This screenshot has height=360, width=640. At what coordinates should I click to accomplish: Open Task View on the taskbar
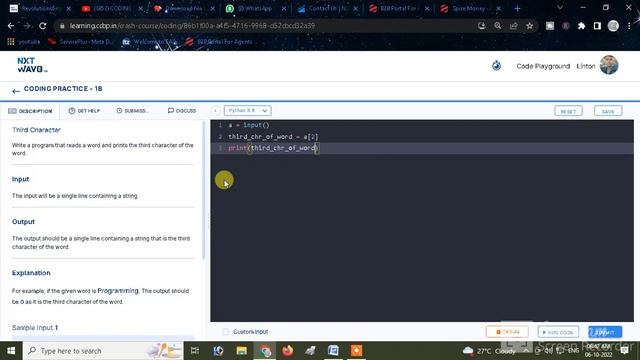[195, 351]
